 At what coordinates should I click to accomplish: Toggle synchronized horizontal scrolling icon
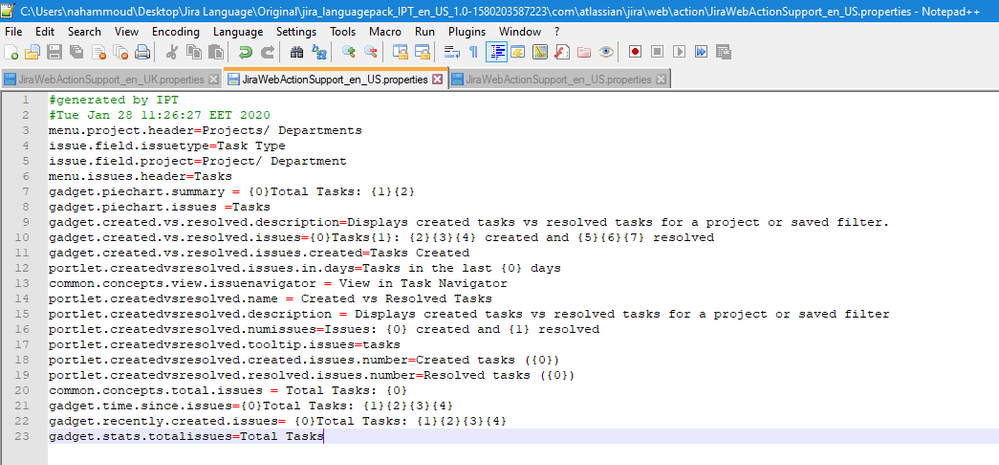click(x=422, y=52)
